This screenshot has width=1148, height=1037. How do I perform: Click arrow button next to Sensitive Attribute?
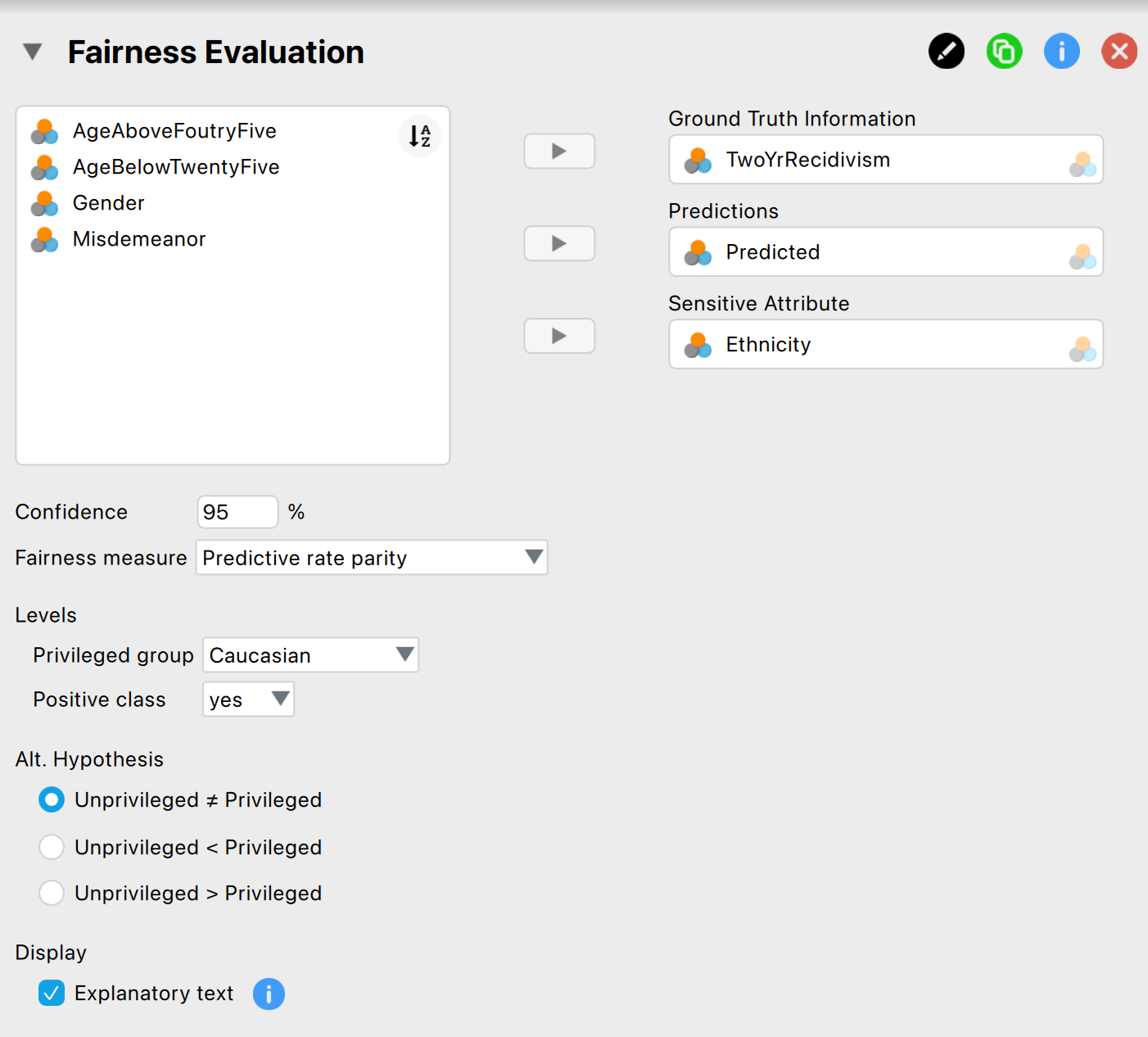[x=559, y=336]
